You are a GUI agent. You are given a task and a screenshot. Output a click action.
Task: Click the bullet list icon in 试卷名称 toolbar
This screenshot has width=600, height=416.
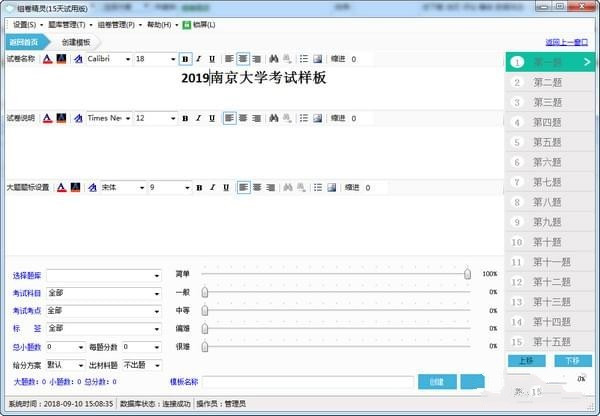[x=304, y=59]
